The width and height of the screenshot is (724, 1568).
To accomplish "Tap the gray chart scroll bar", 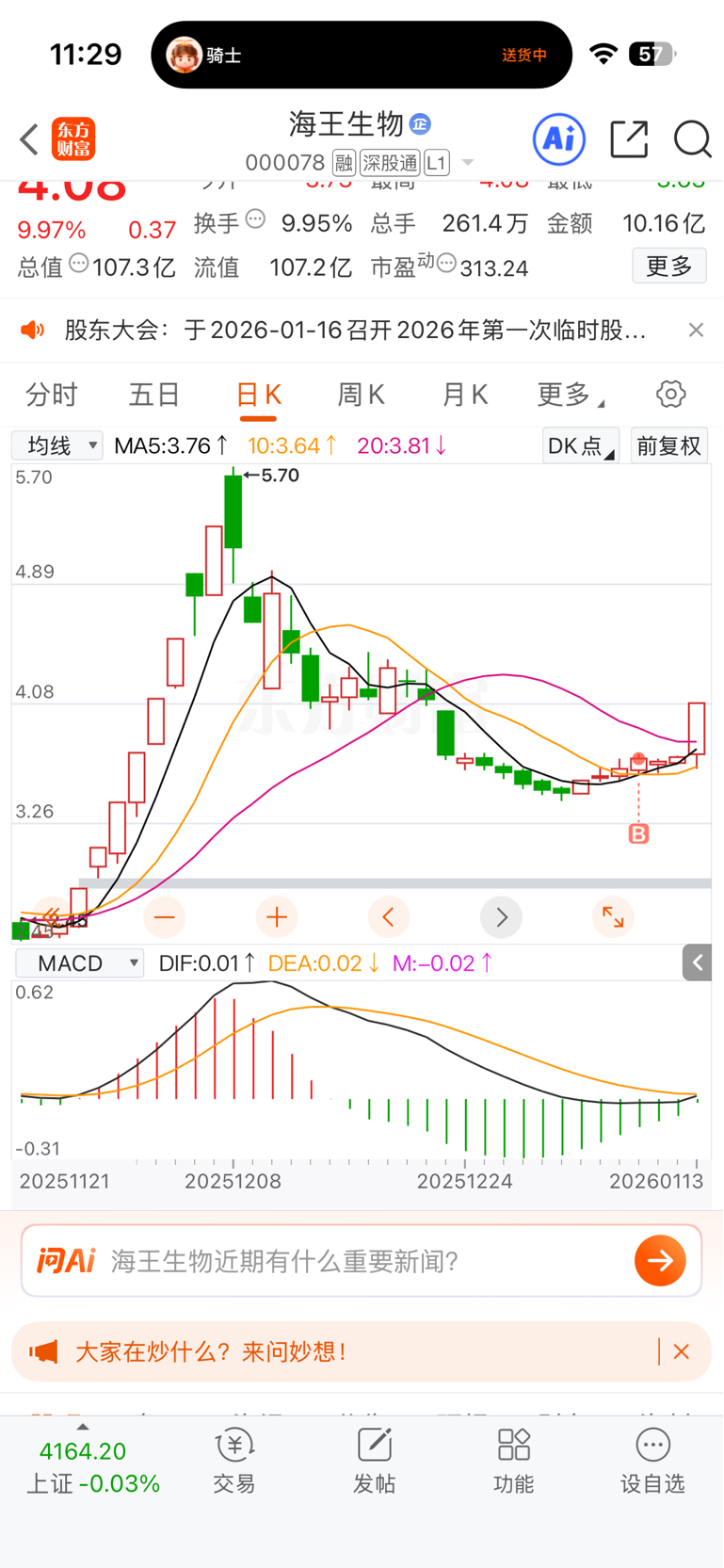I will (394, 883).
